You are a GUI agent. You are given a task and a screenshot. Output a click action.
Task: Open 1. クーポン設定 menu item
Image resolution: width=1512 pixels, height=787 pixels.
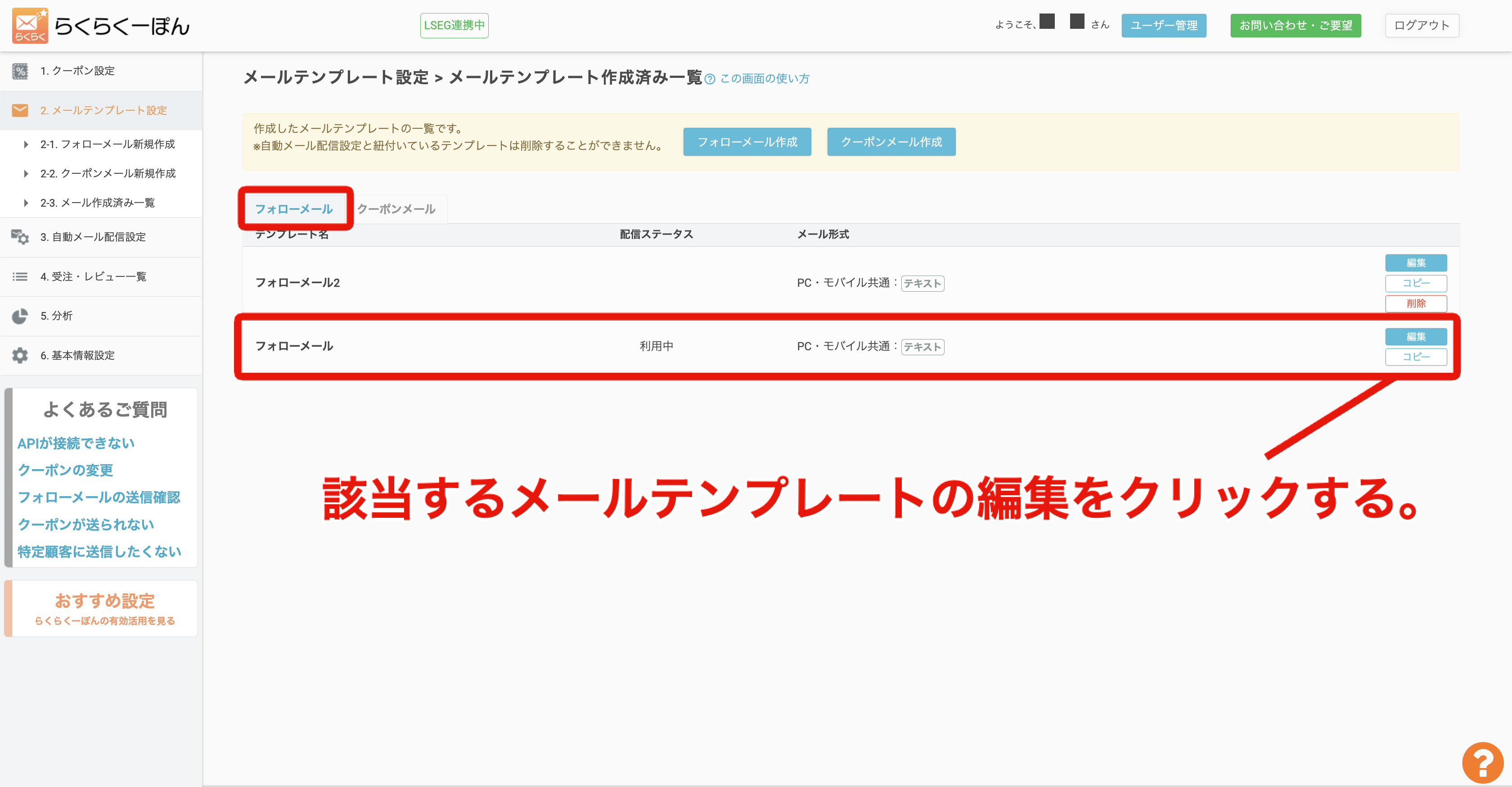click(x=101, y=71)
